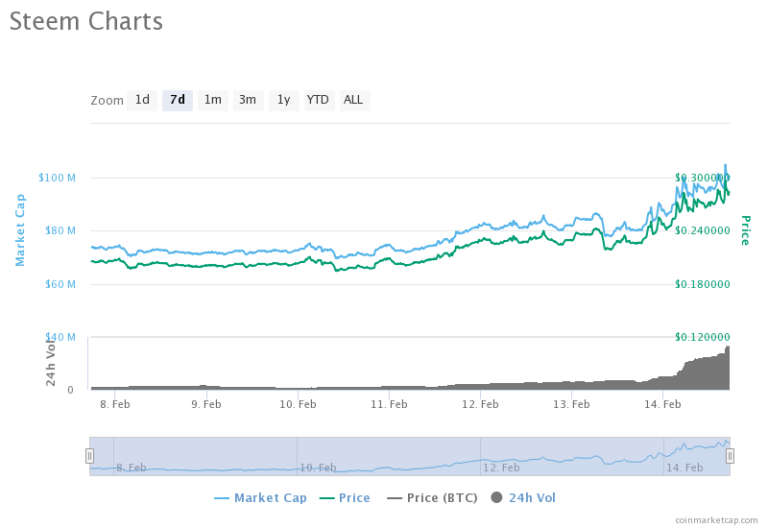Screen dimensions: 768x528
Task: Click the $60 M axis value
Action: [x=60, y=284]
